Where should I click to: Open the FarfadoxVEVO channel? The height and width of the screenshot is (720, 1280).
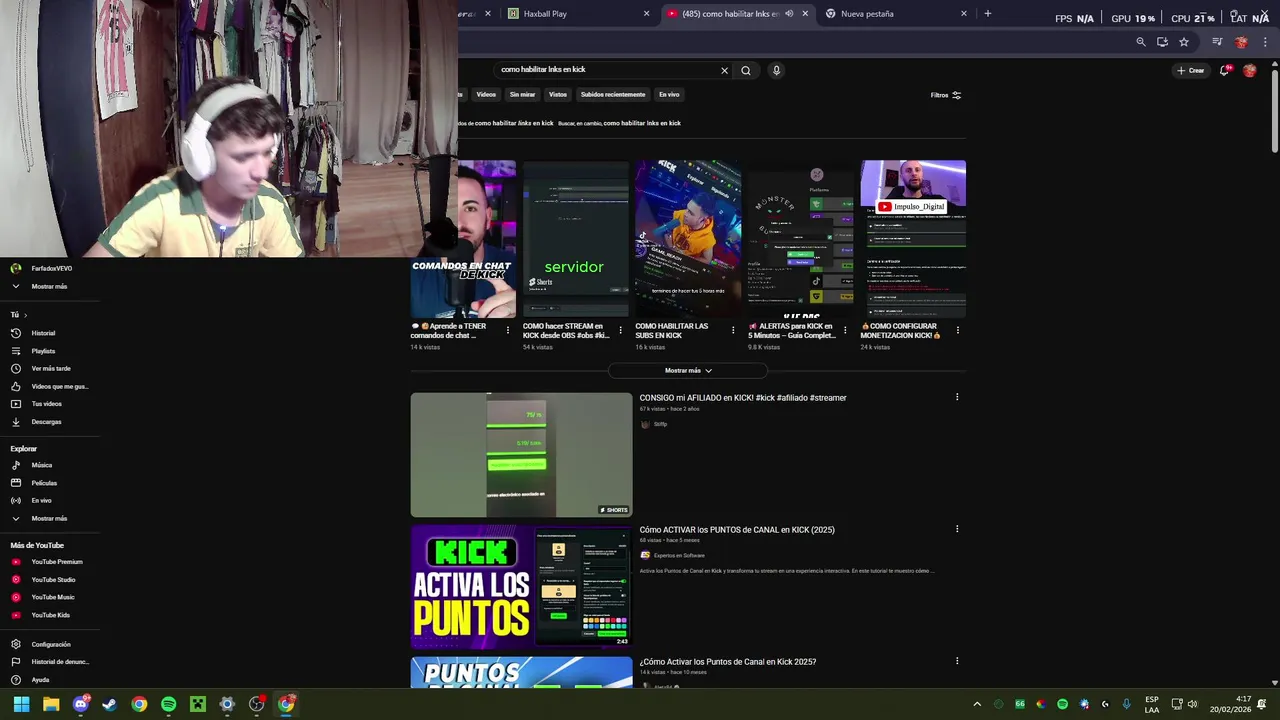51,268
